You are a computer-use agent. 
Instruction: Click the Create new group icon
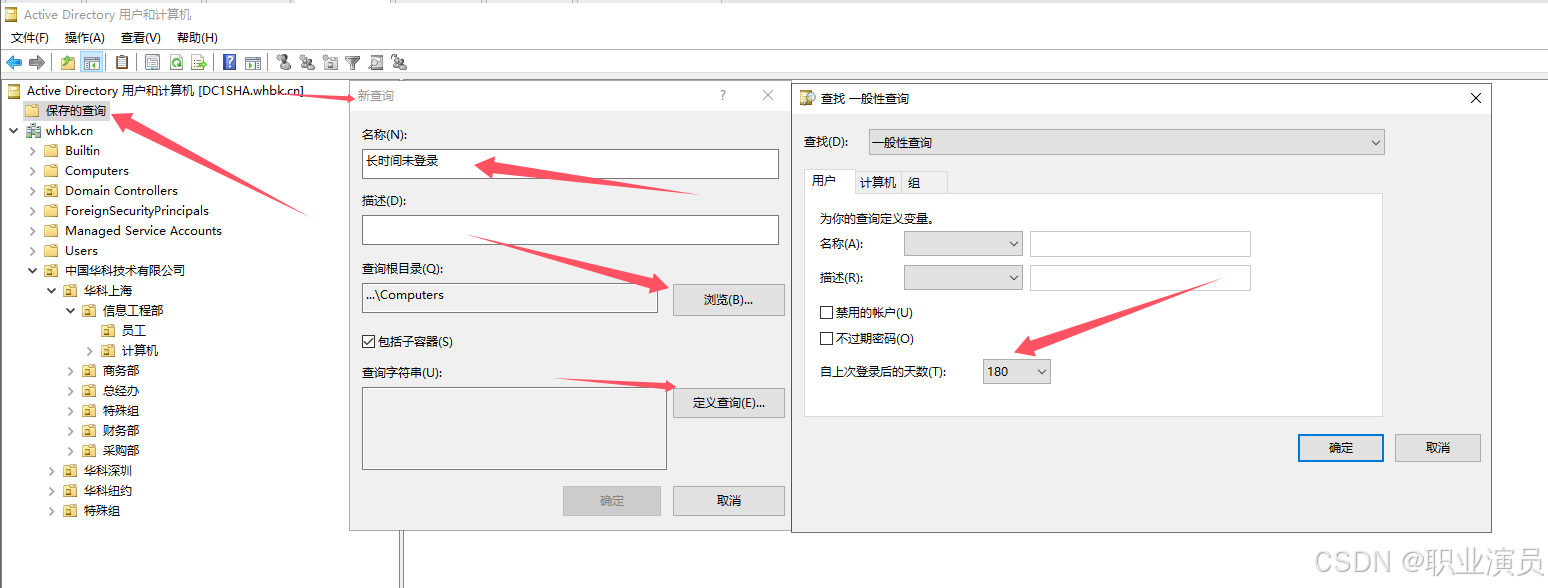(307, 62)
